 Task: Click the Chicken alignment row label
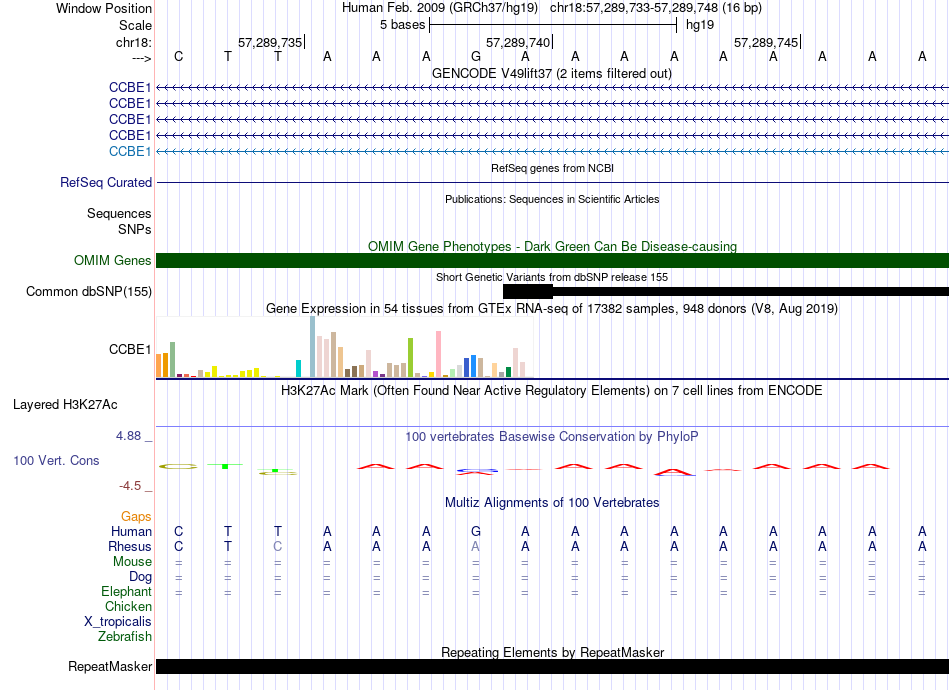coord(128,606)
